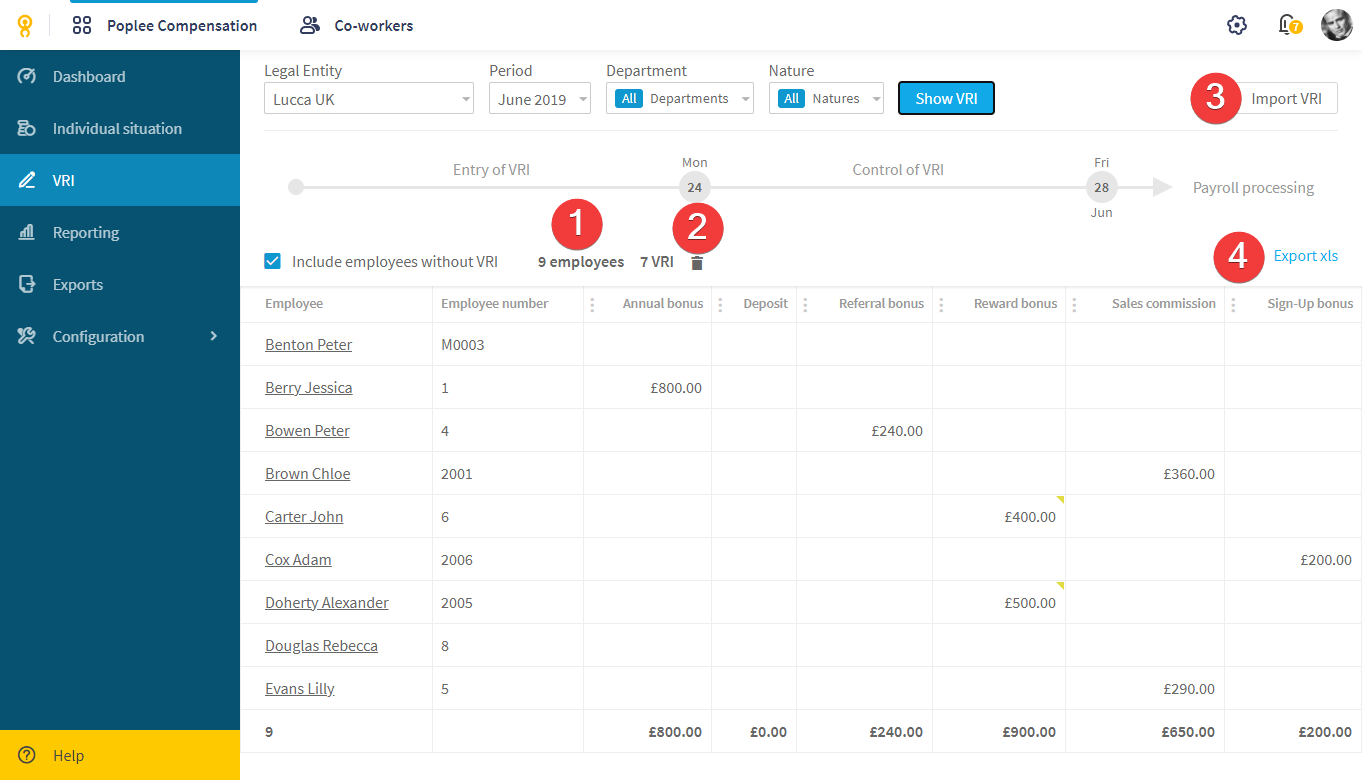Open the Period dropdown June 2019

540,98
